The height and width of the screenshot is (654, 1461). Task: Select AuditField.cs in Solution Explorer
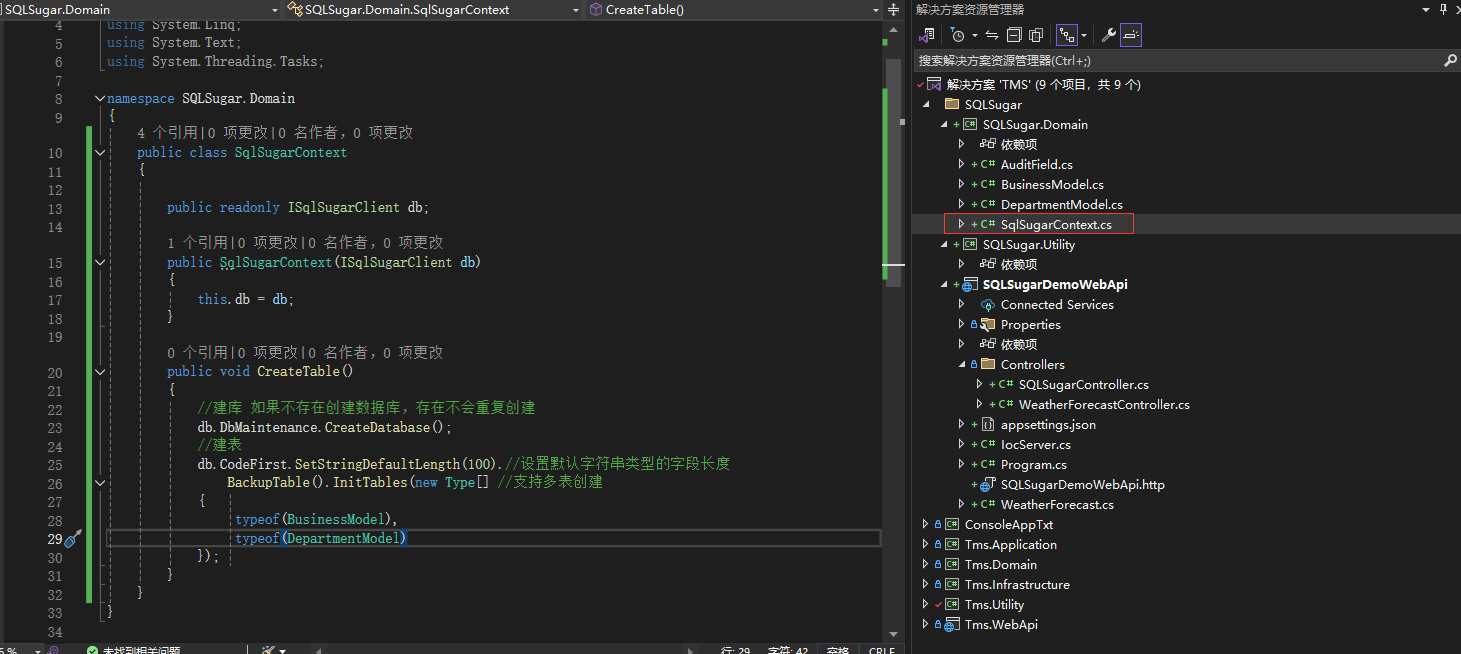(x=1036, y=165)
